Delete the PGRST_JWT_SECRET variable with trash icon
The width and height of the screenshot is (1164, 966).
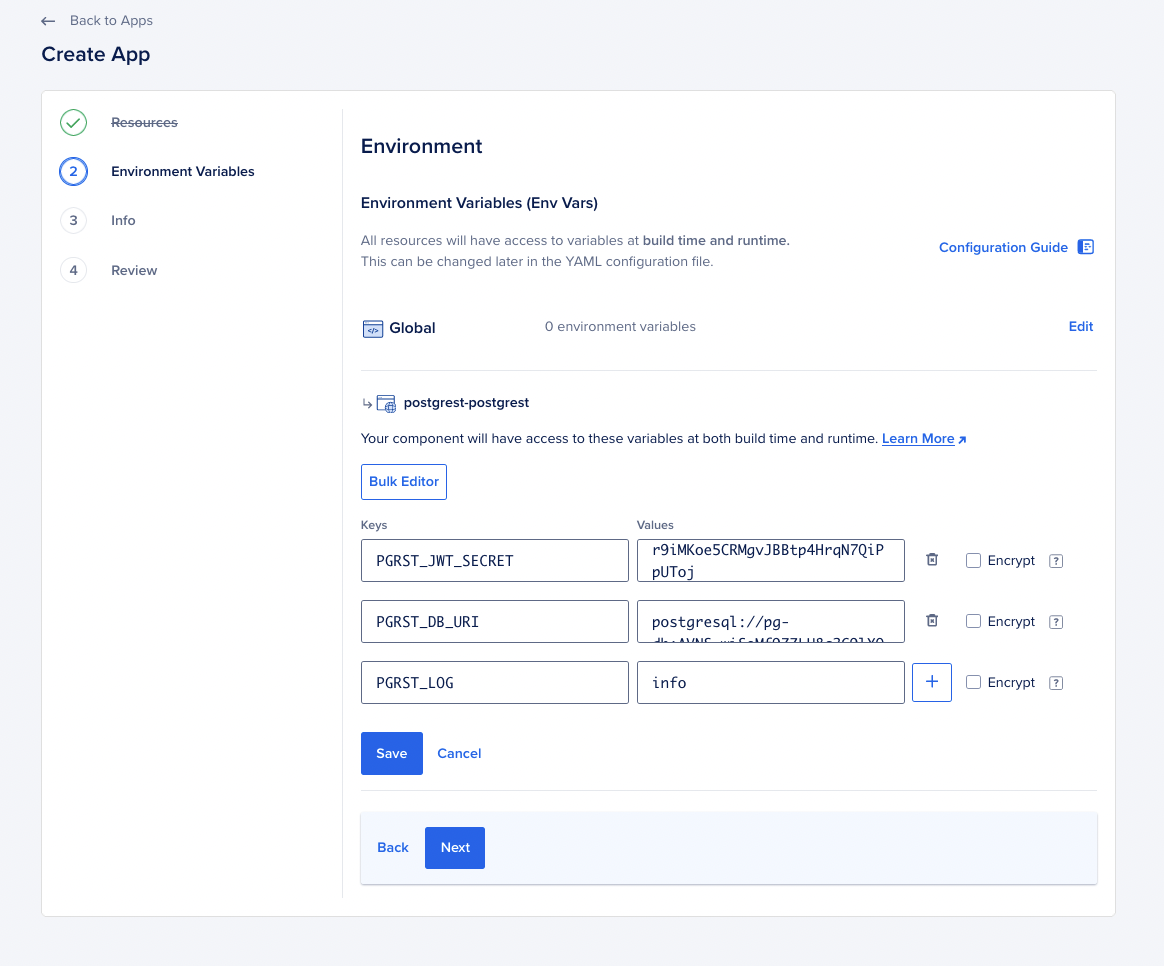(932, 560)
